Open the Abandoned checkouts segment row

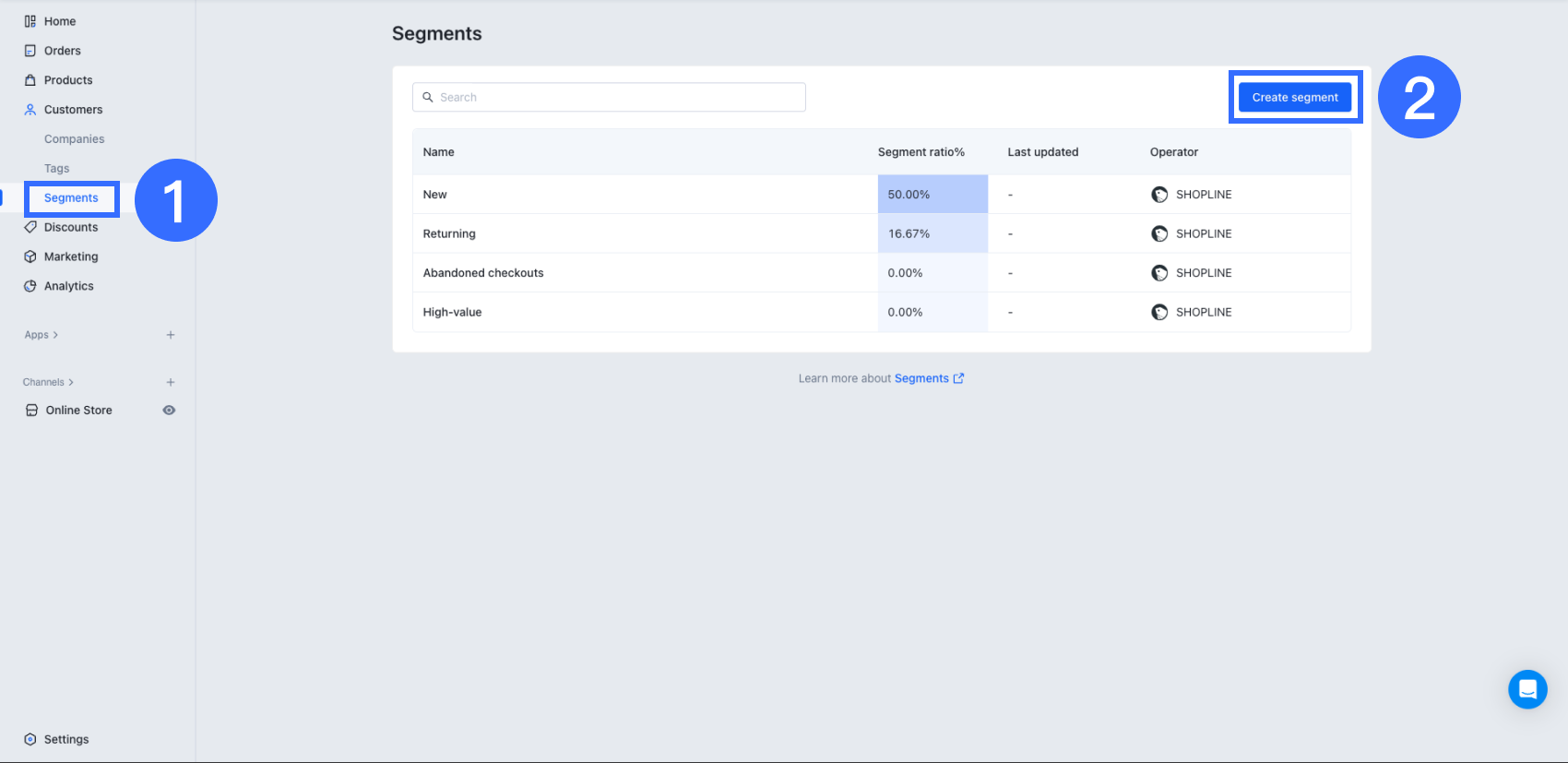[483, 273]
